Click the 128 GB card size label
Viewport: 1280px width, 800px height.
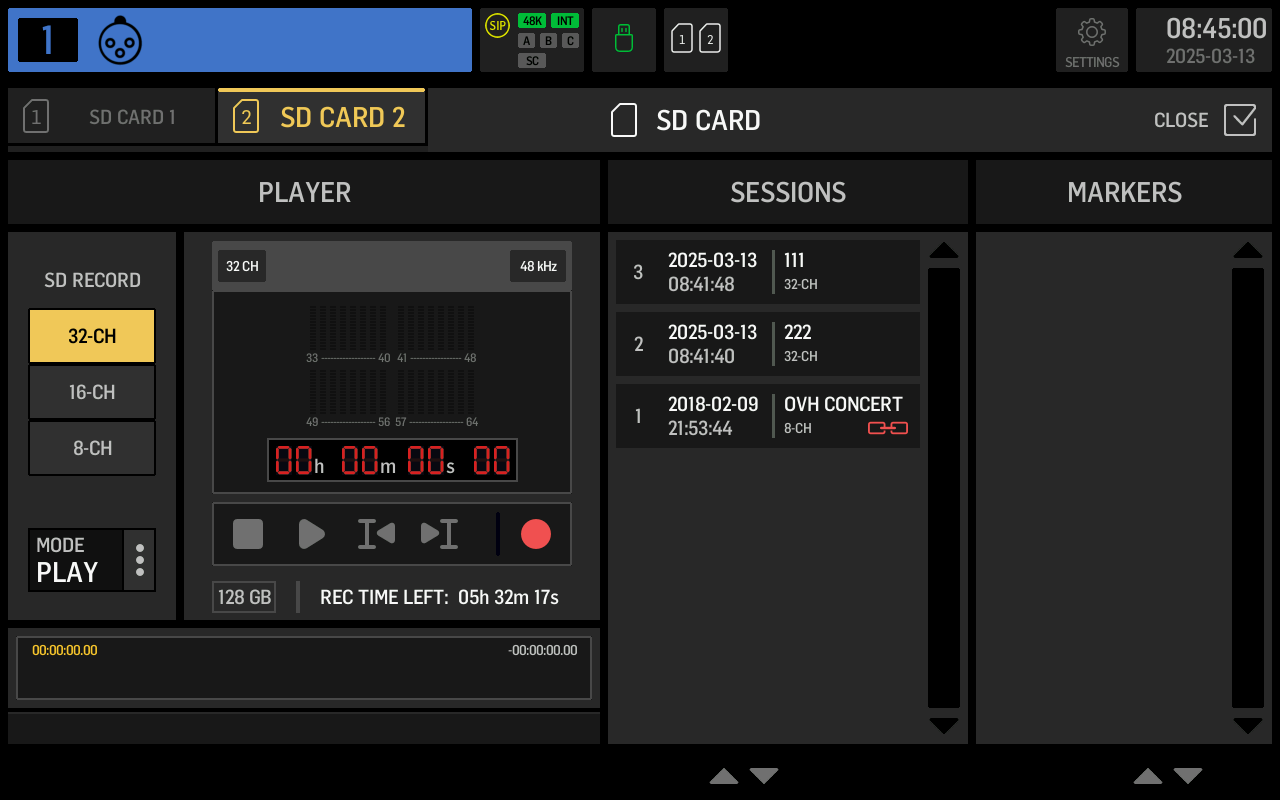(x=244, y=597)
